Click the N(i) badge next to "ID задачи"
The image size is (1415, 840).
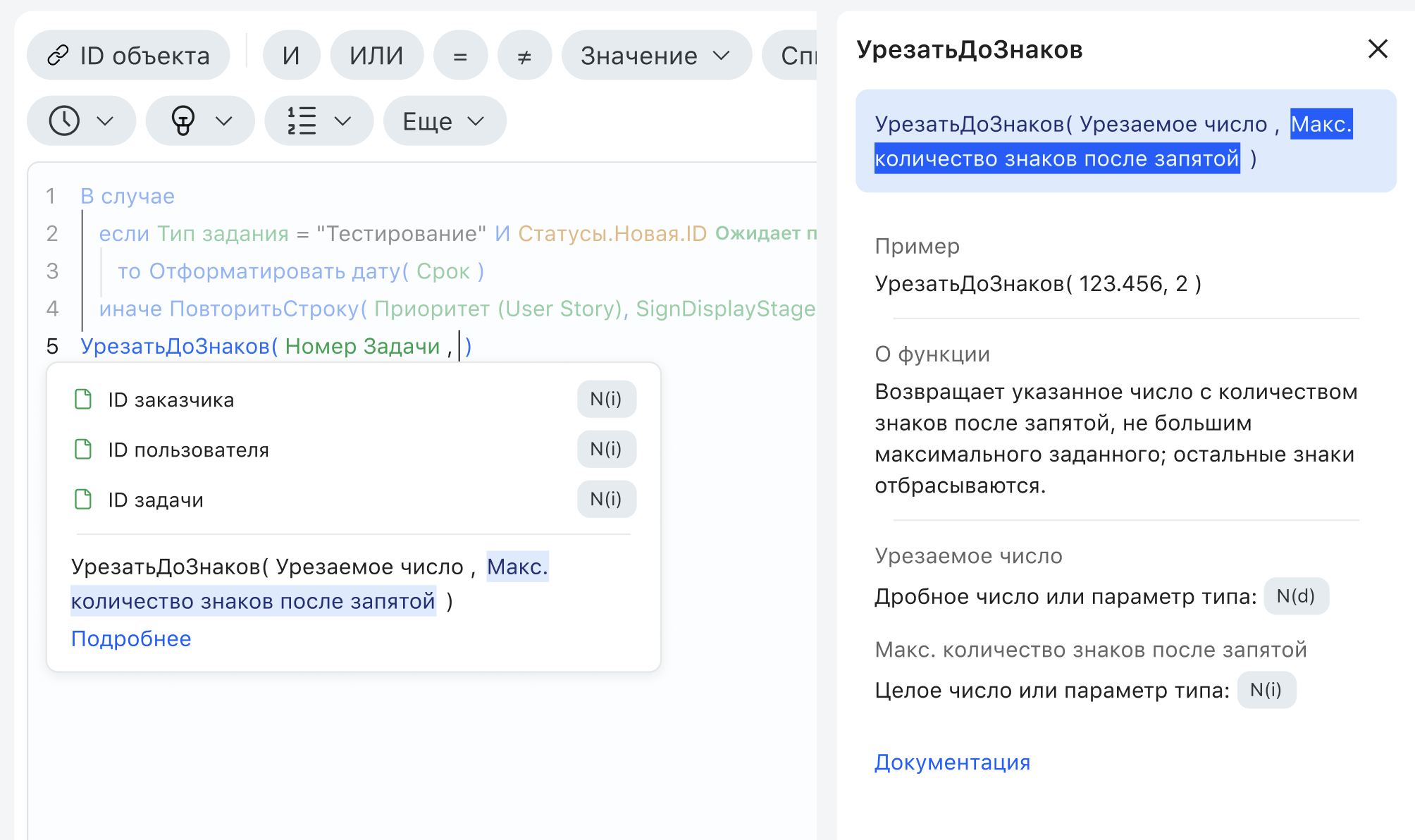606,499
